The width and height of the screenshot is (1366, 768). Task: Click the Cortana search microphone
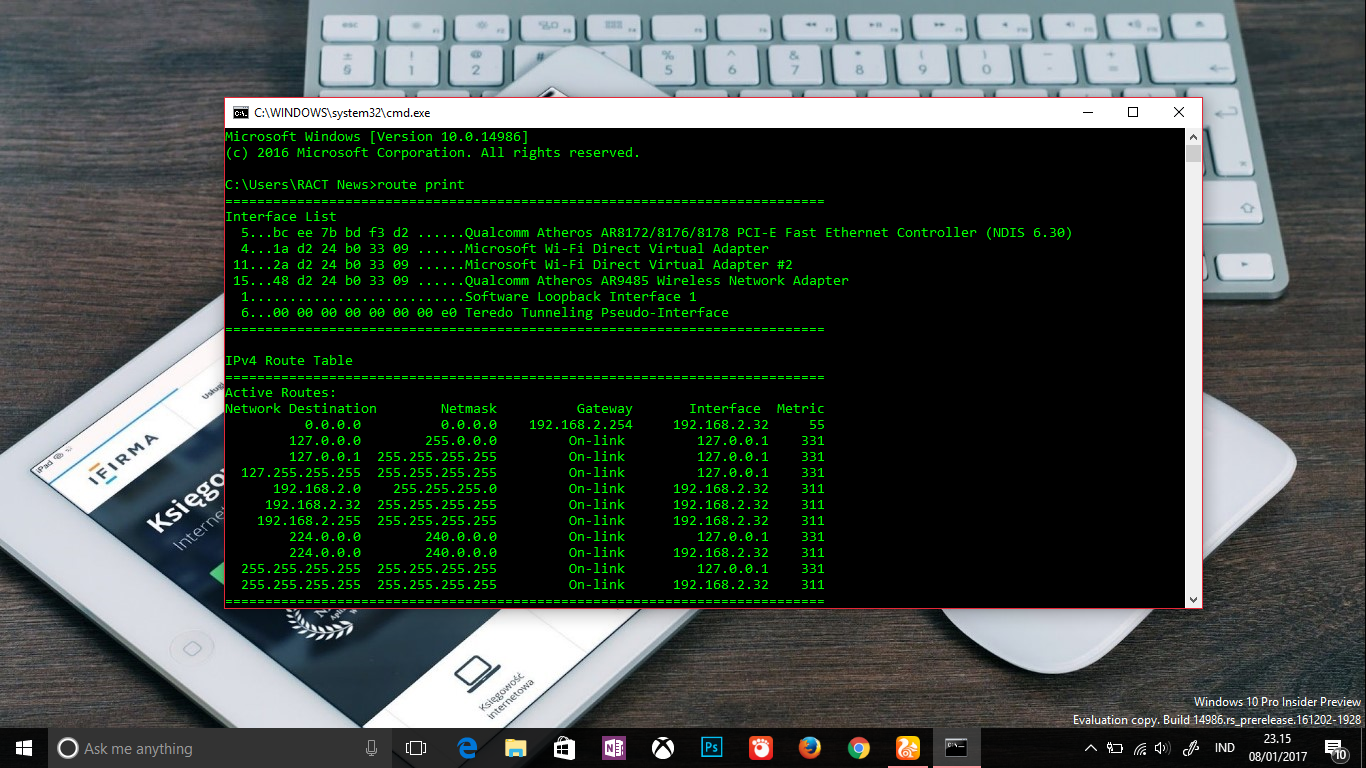[372, 748]
